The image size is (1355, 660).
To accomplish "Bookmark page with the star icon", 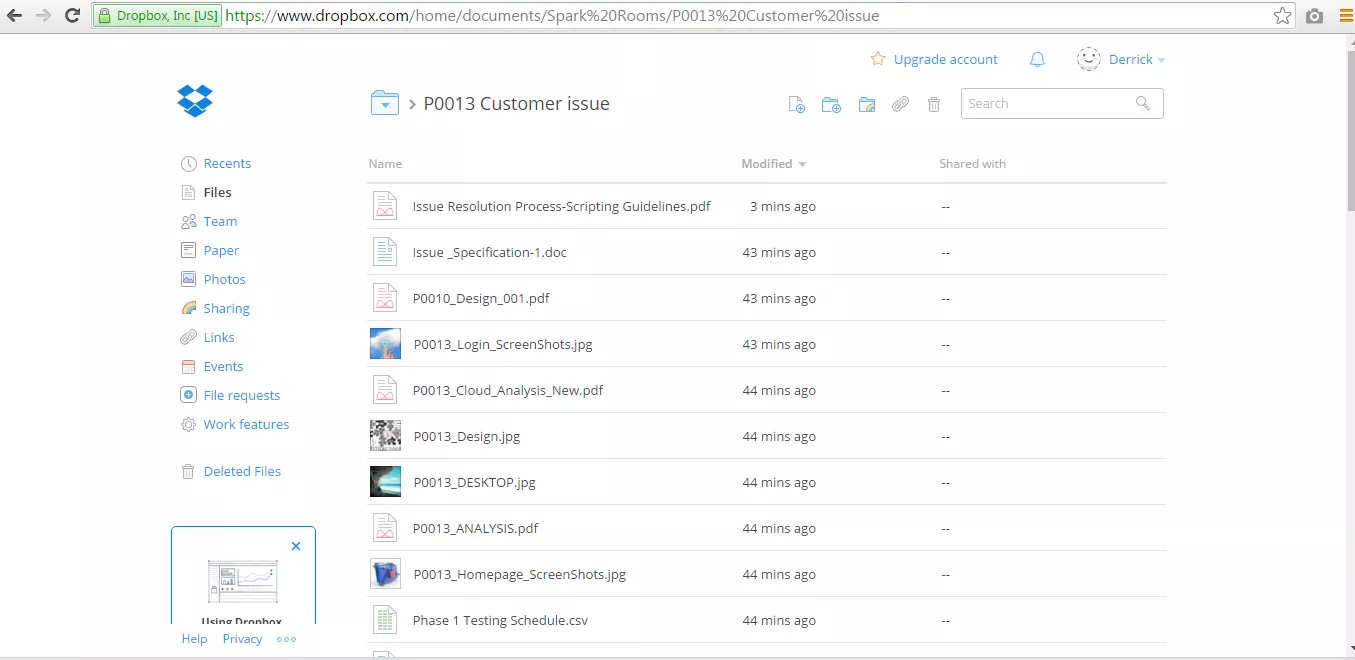I will pos(1282,16).
